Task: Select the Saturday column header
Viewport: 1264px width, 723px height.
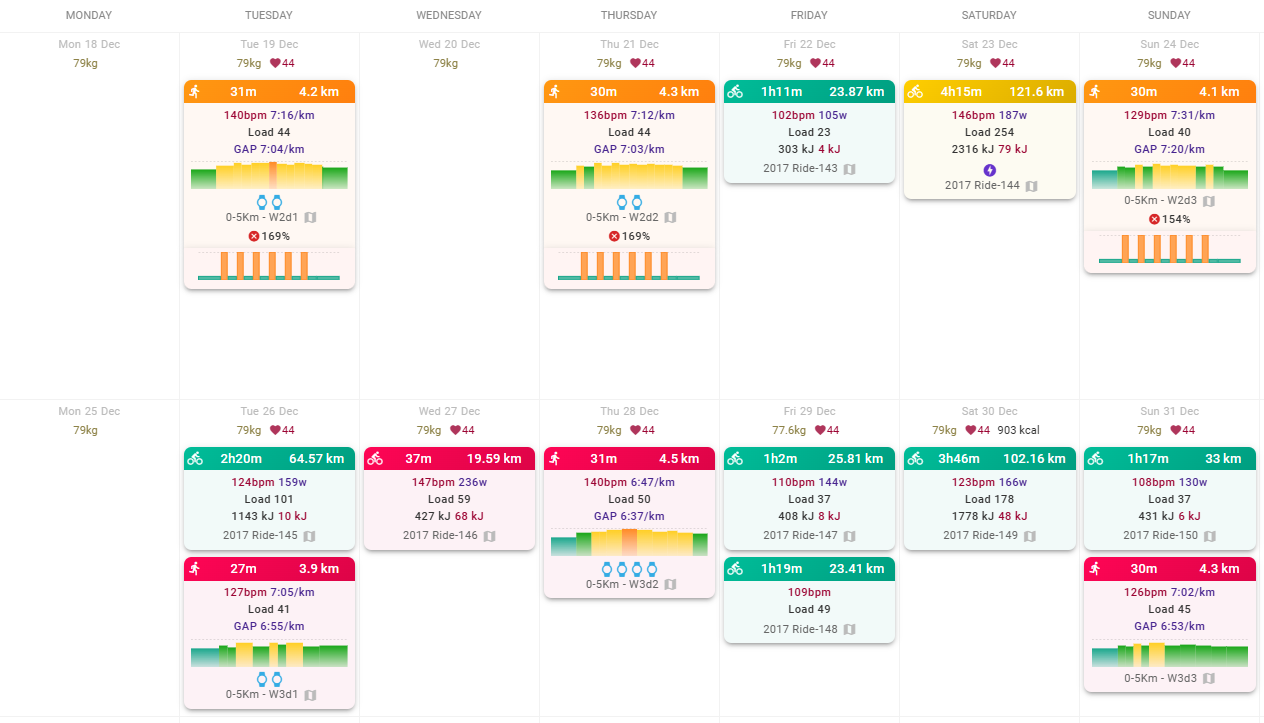Action: (x=989, y=15)
